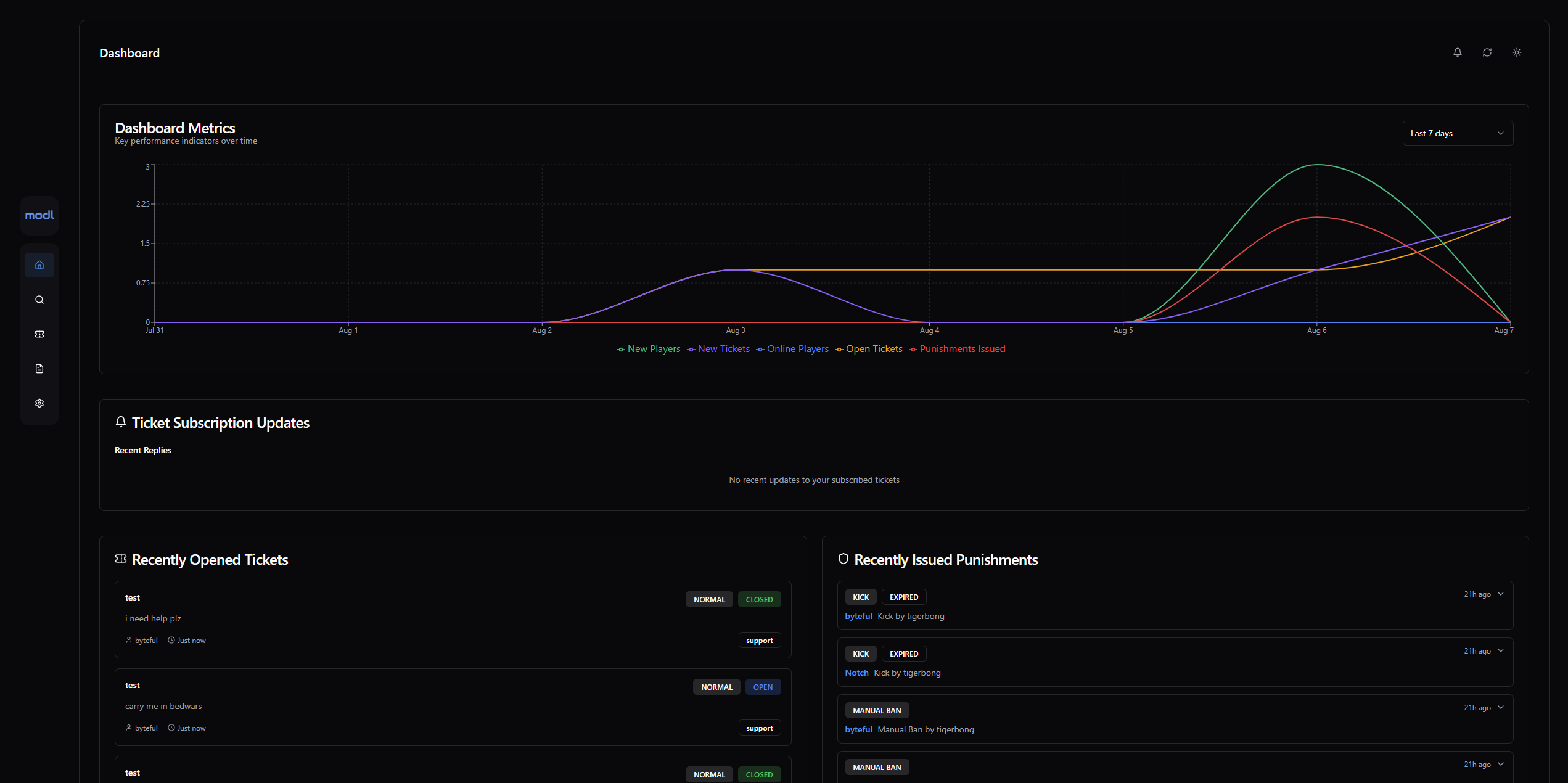Viewport: 1568px width, 783px height.
Task: Click 'No recent updates to your subscribed tickets'
Action: (814, 480)
